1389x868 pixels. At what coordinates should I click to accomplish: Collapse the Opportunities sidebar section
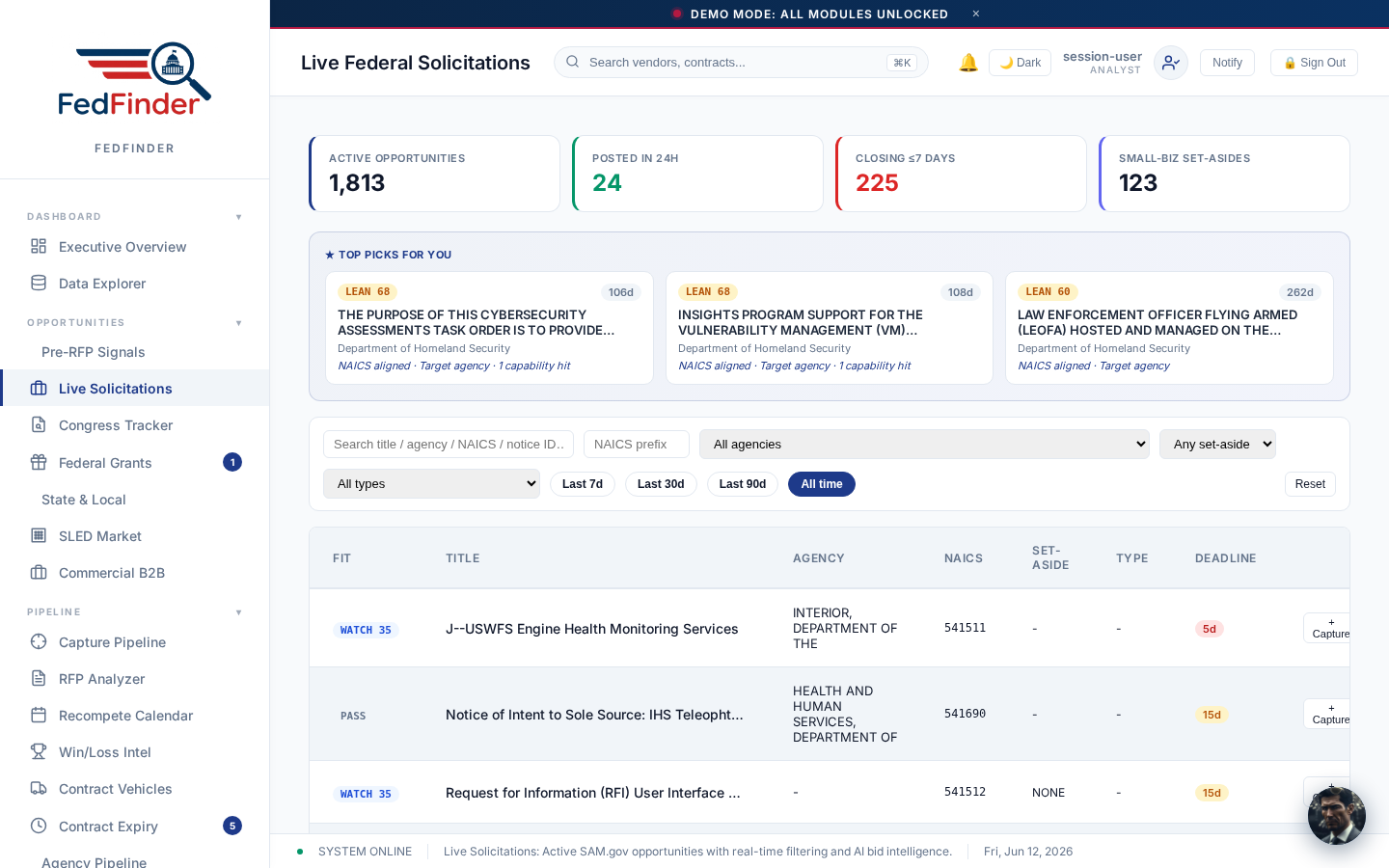[238, 323]
